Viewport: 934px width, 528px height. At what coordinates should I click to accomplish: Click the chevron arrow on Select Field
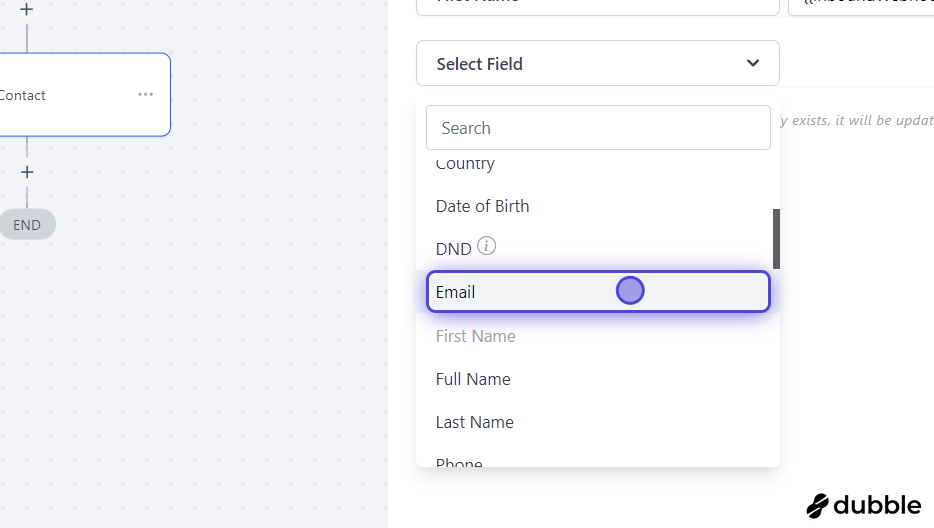(753, 63)
